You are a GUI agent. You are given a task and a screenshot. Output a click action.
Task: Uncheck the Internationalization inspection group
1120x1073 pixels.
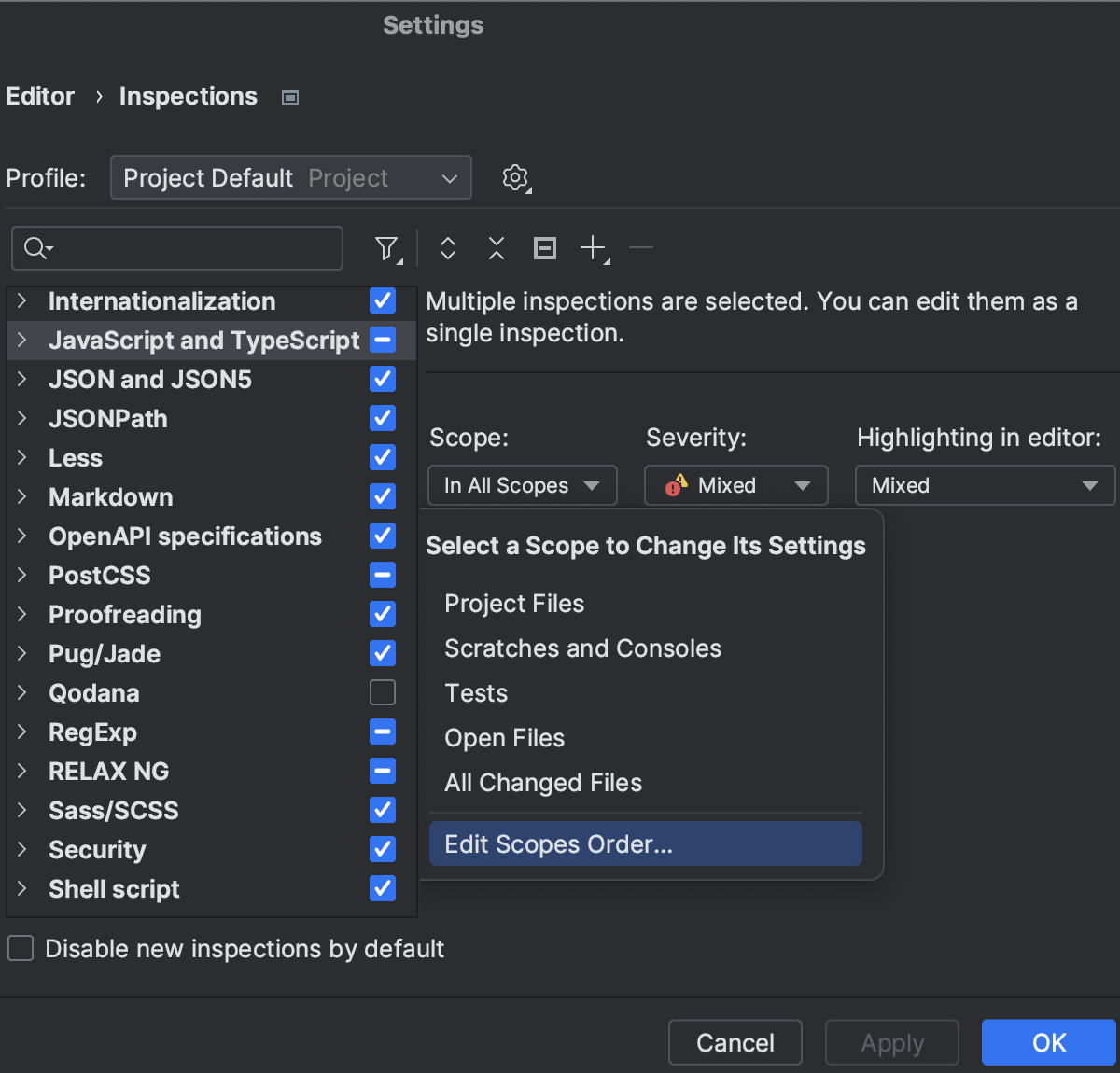pyautogui.click(x=382, y=300)
